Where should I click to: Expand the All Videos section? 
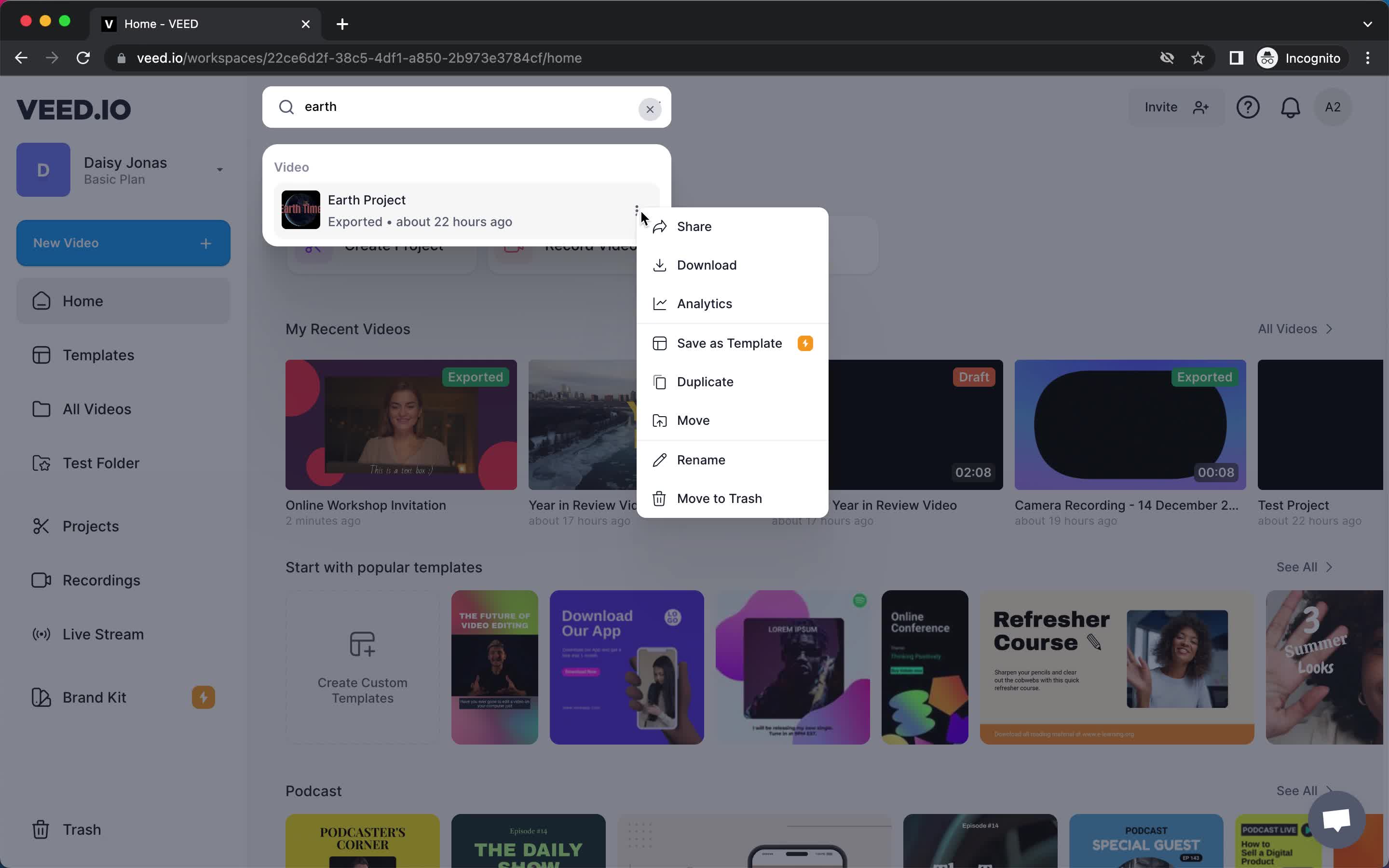[1296, 328]
